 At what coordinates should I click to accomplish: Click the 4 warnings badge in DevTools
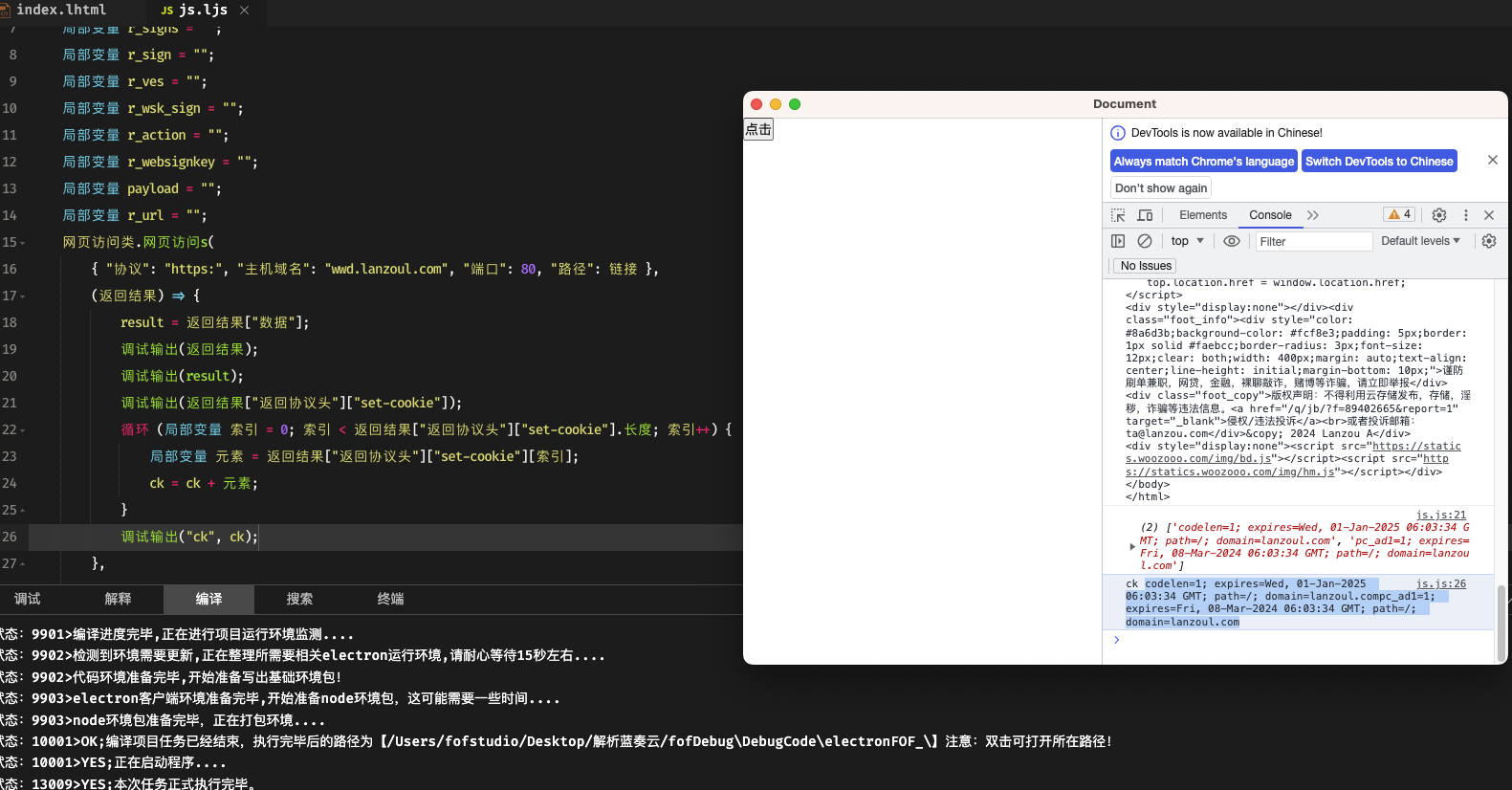coord(1400,214)
